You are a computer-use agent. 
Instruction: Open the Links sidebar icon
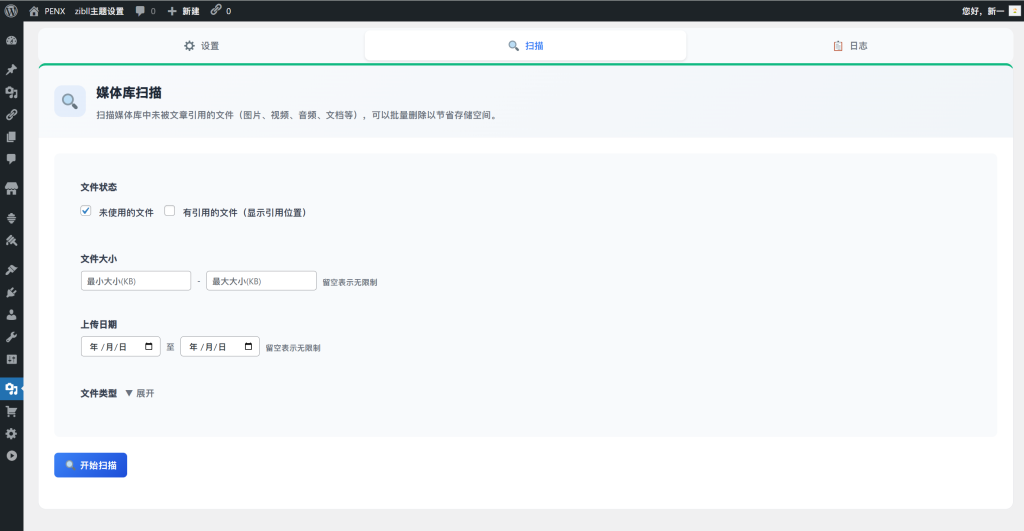[11, 115]
